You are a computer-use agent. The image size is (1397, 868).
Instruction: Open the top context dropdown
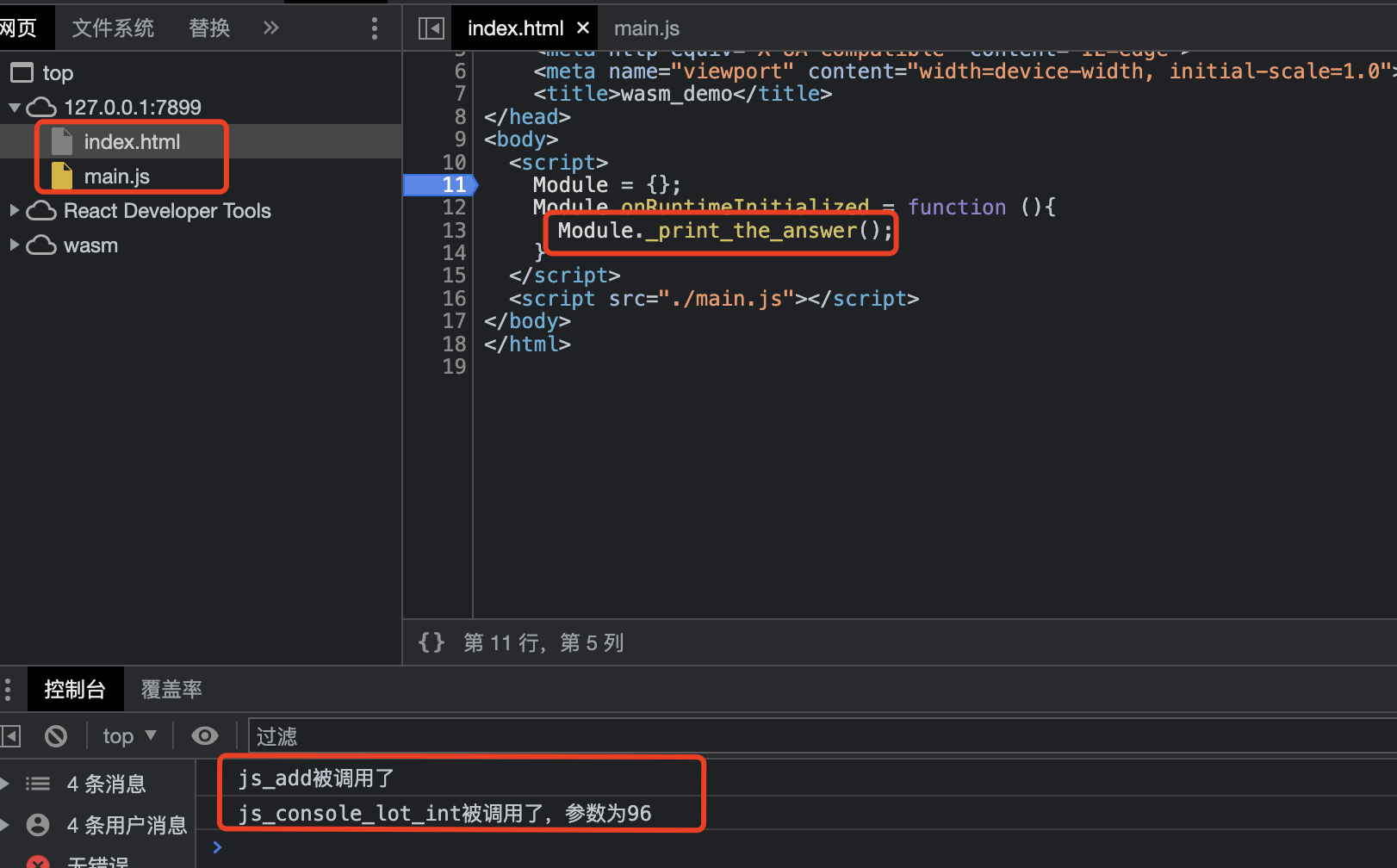coord(129,735)
